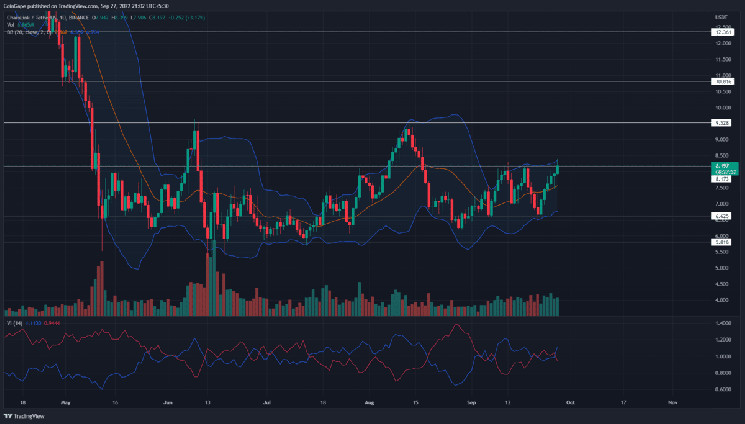The image size is (745, 424).
Task: Click the 5.000 price axis tick
Action: tap(723, 268)
